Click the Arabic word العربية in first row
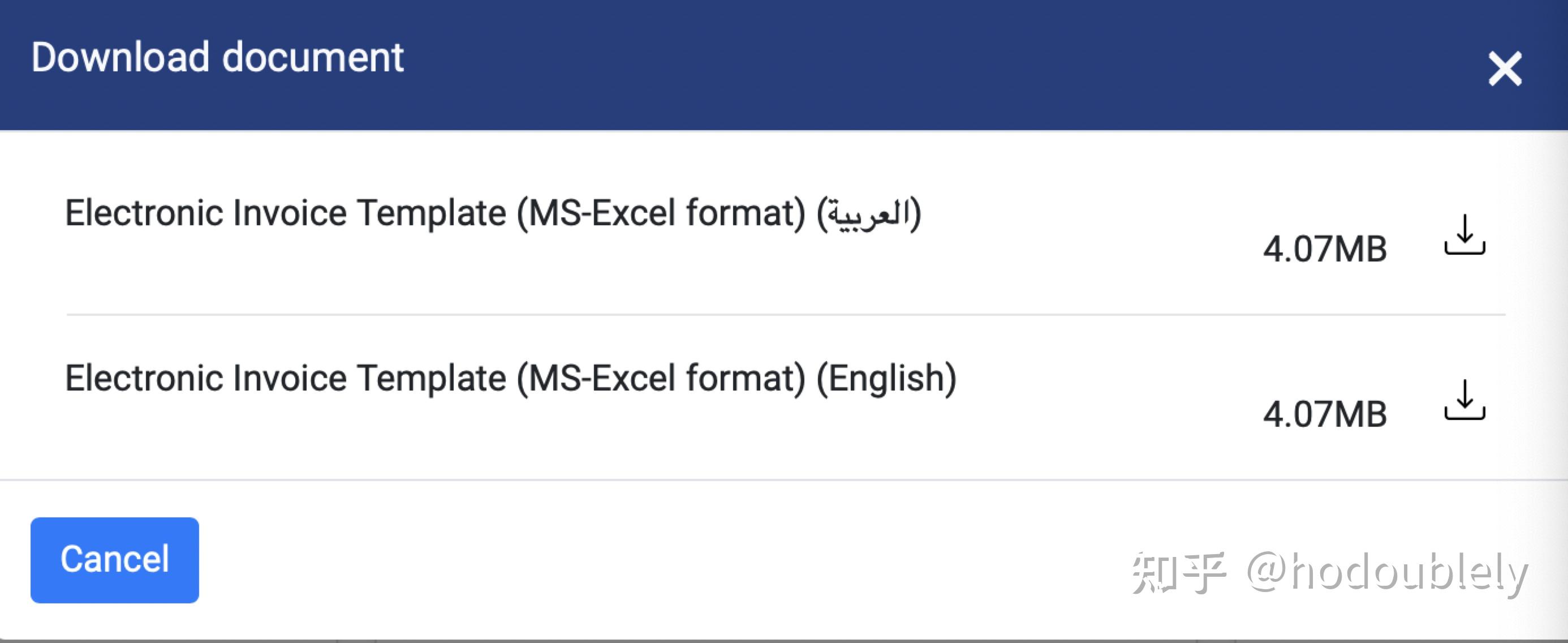 (869, 215)
